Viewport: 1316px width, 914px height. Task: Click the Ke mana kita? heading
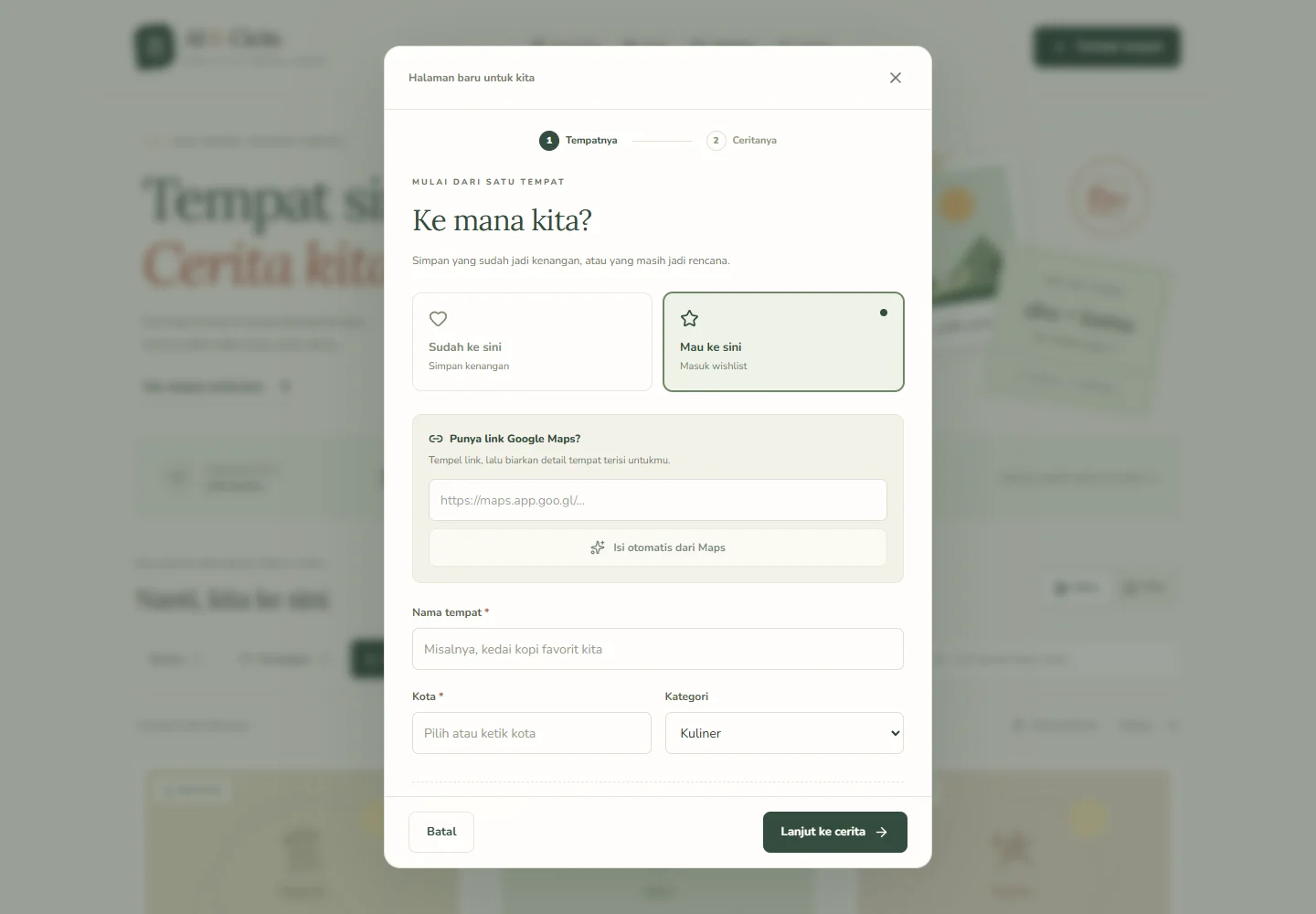pyautogui.click(x=503, y=220)
